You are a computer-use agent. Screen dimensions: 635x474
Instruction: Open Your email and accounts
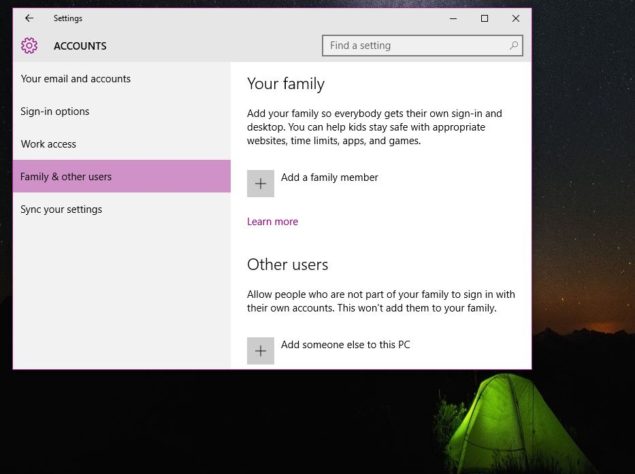(76, 79)
